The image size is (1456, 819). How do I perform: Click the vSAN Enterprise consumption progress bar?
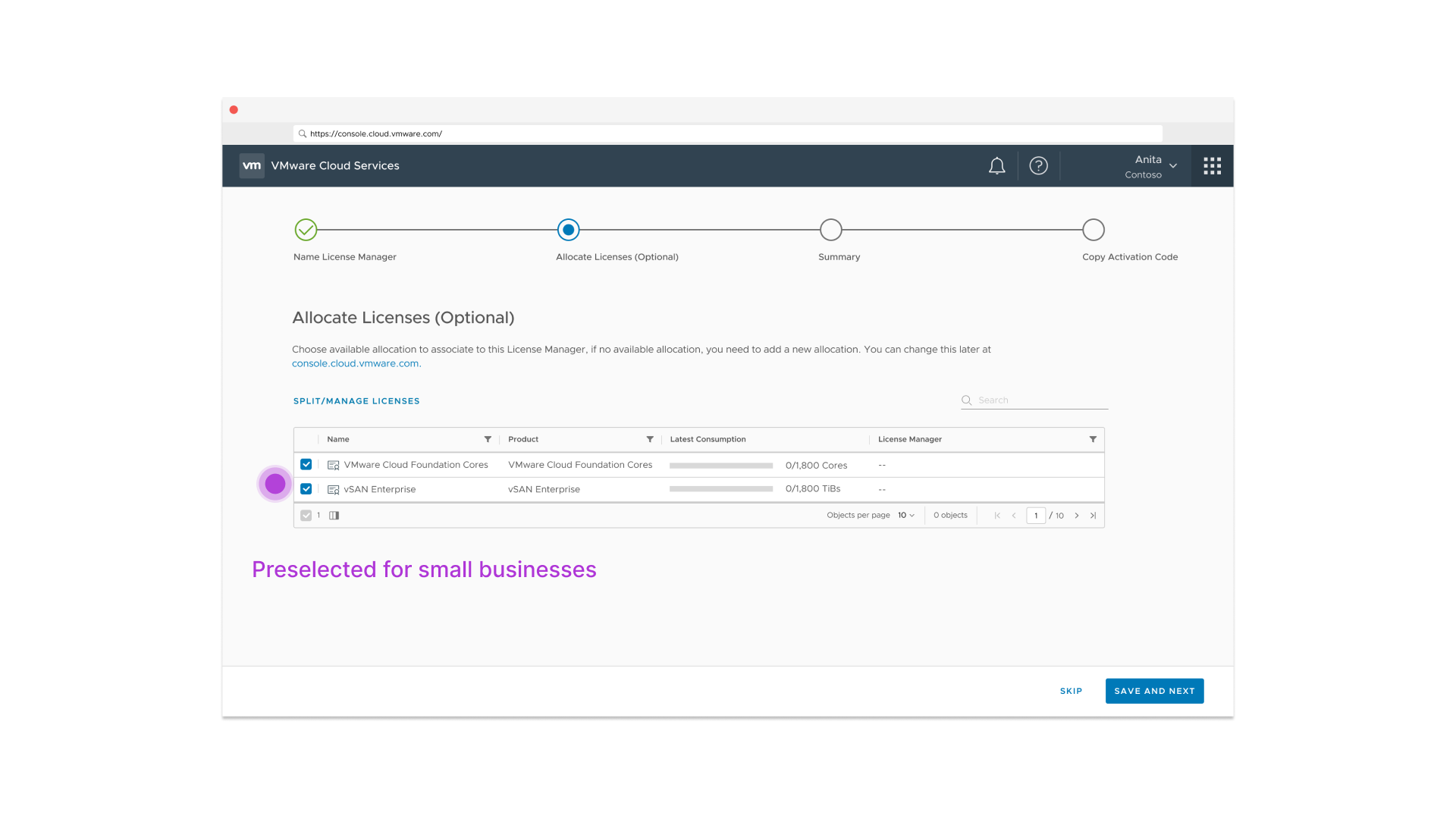[720, 489]
